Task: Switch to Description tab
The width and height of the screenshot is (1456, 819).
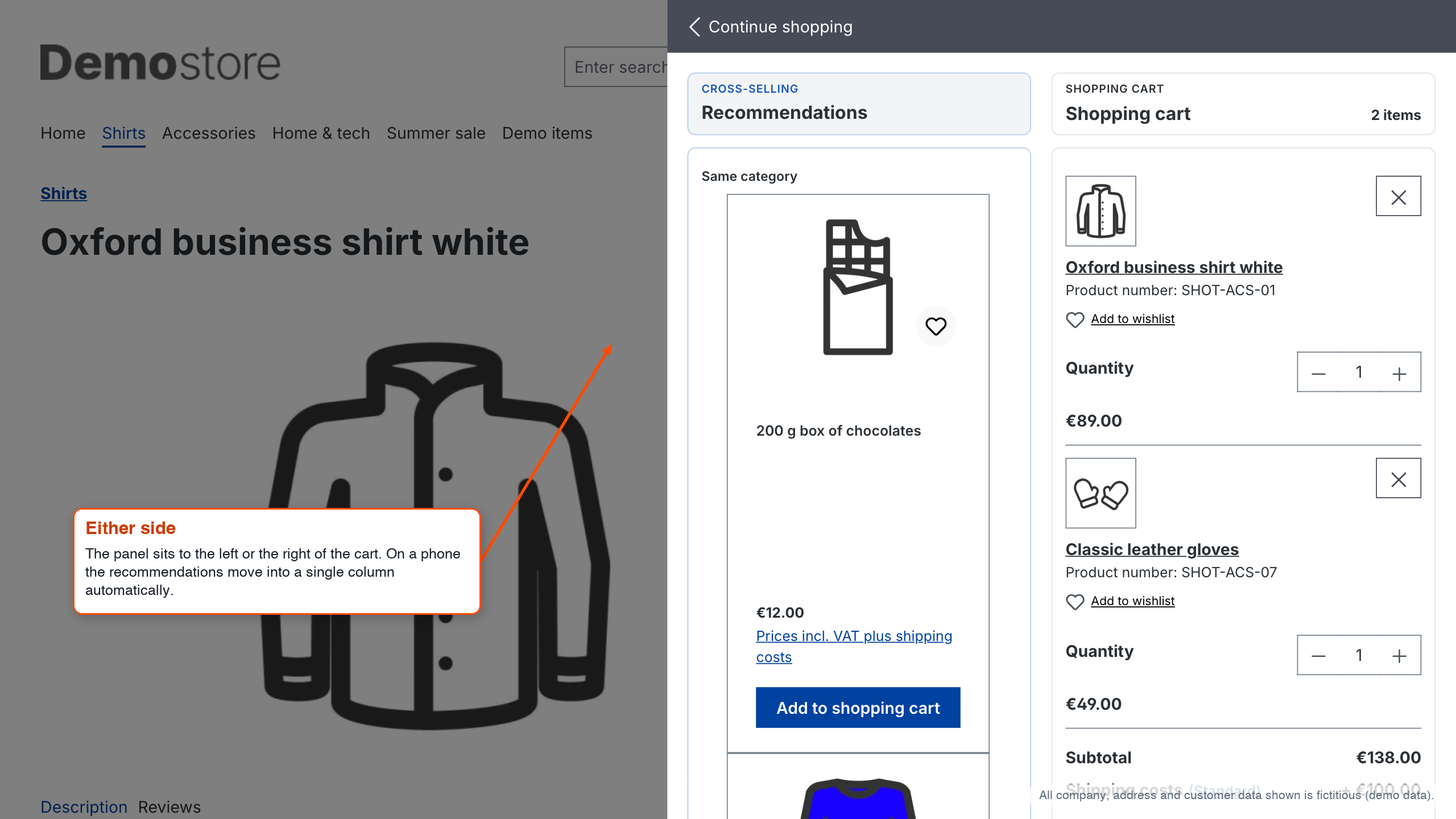Action: 84,806
